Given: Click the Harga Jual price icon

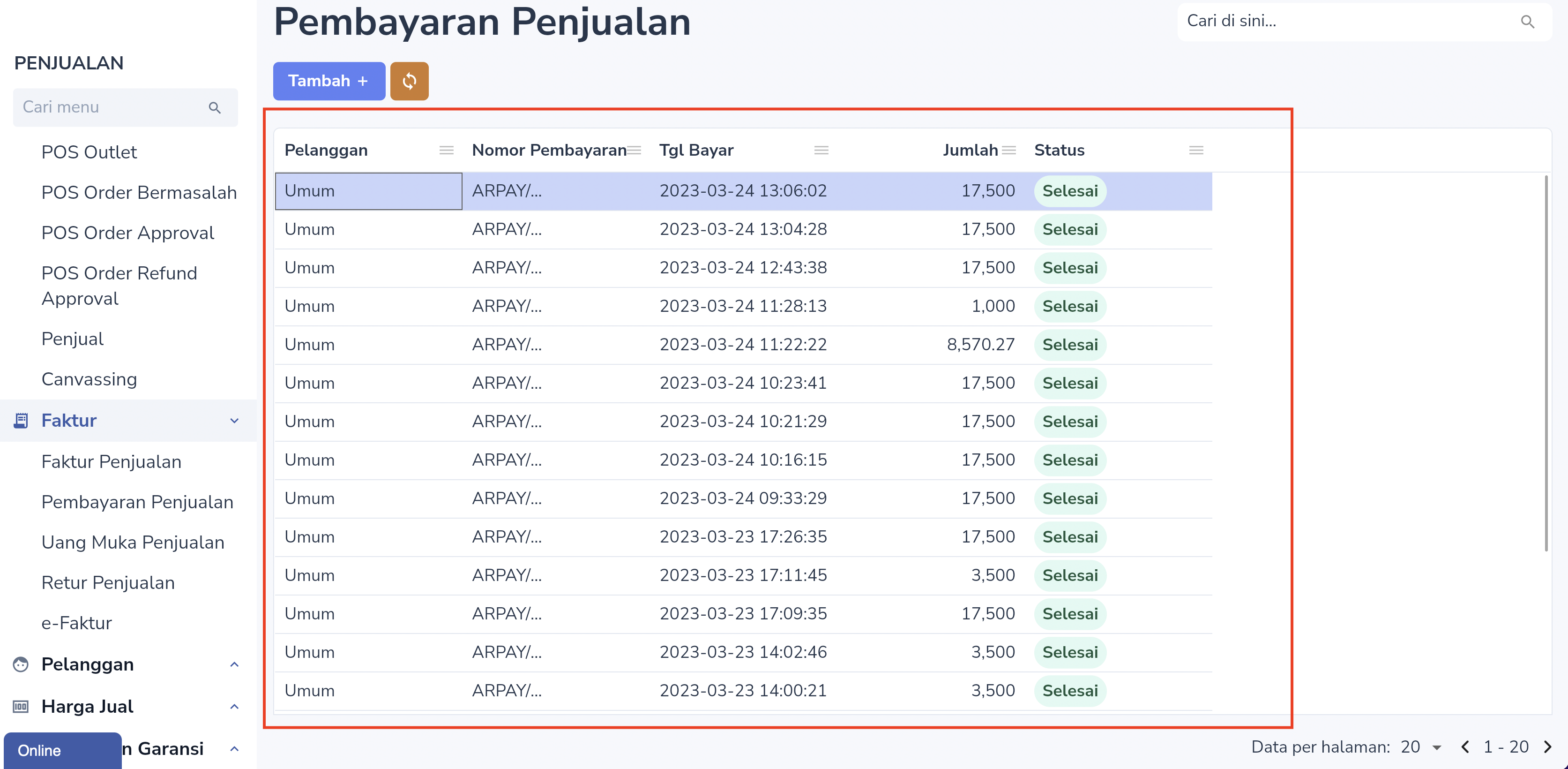Looking at the screenshot, I should click(21, 706).
